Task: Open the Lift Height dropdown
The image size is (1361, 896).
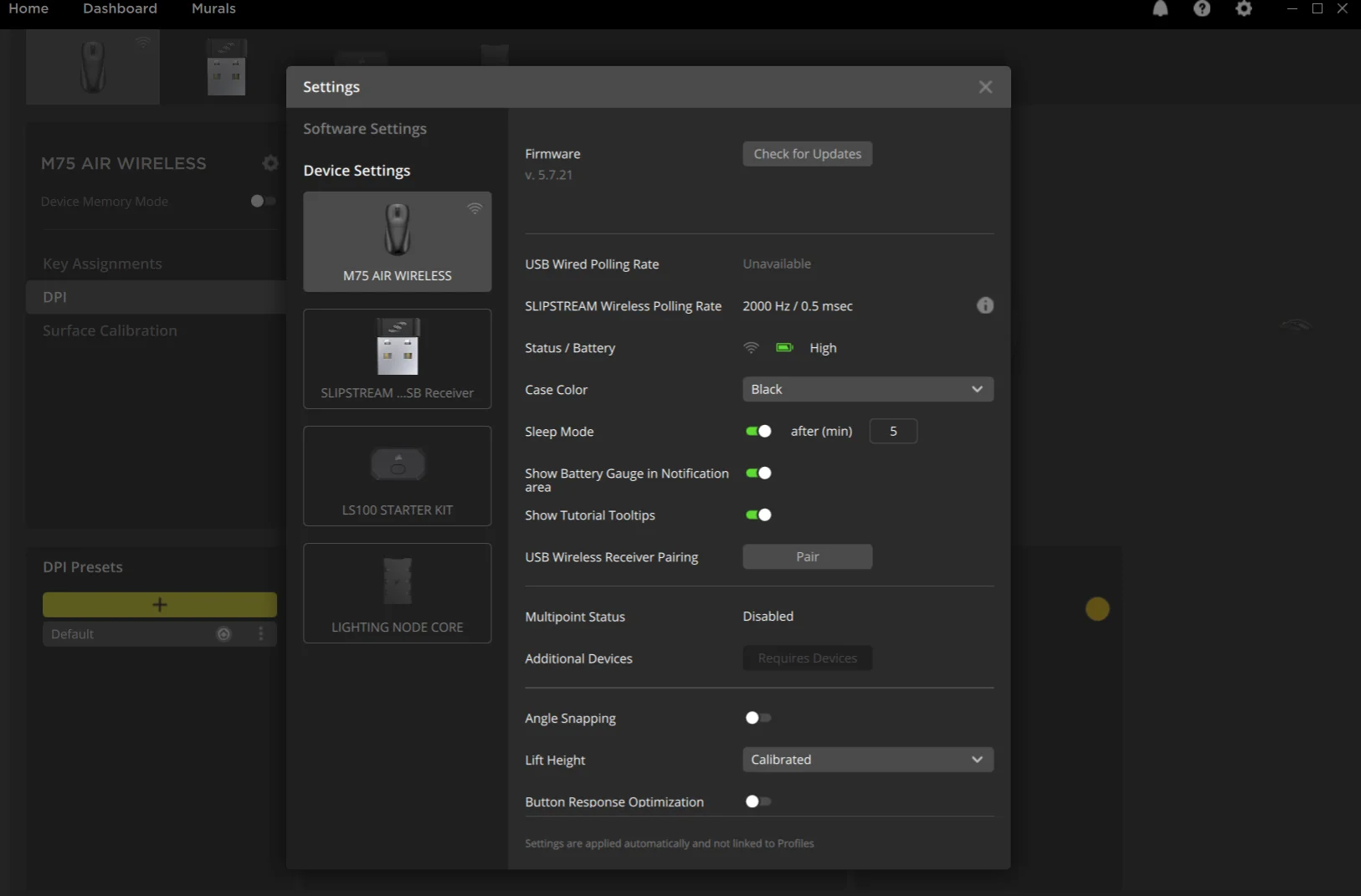Action: pyautogui.click(x=868, y=760)
